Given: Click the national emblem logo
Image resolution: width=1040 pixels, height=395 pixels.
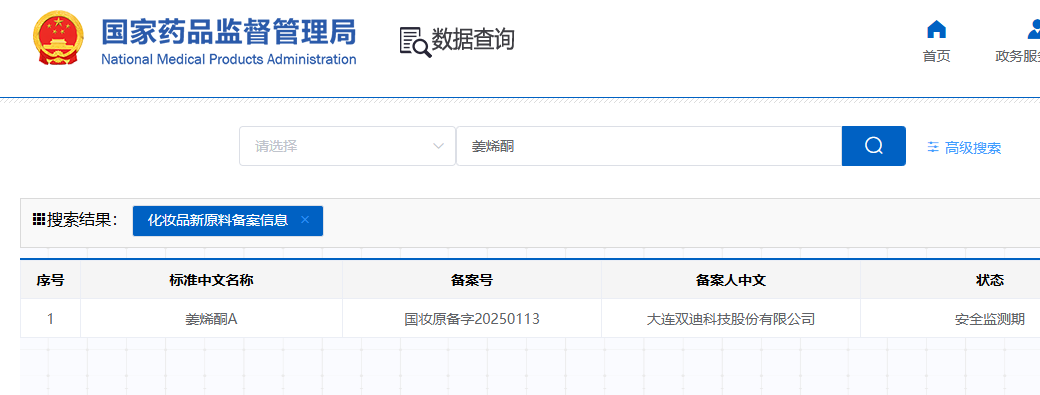Looking at the screenshot, I should click(x=58, y=38).
